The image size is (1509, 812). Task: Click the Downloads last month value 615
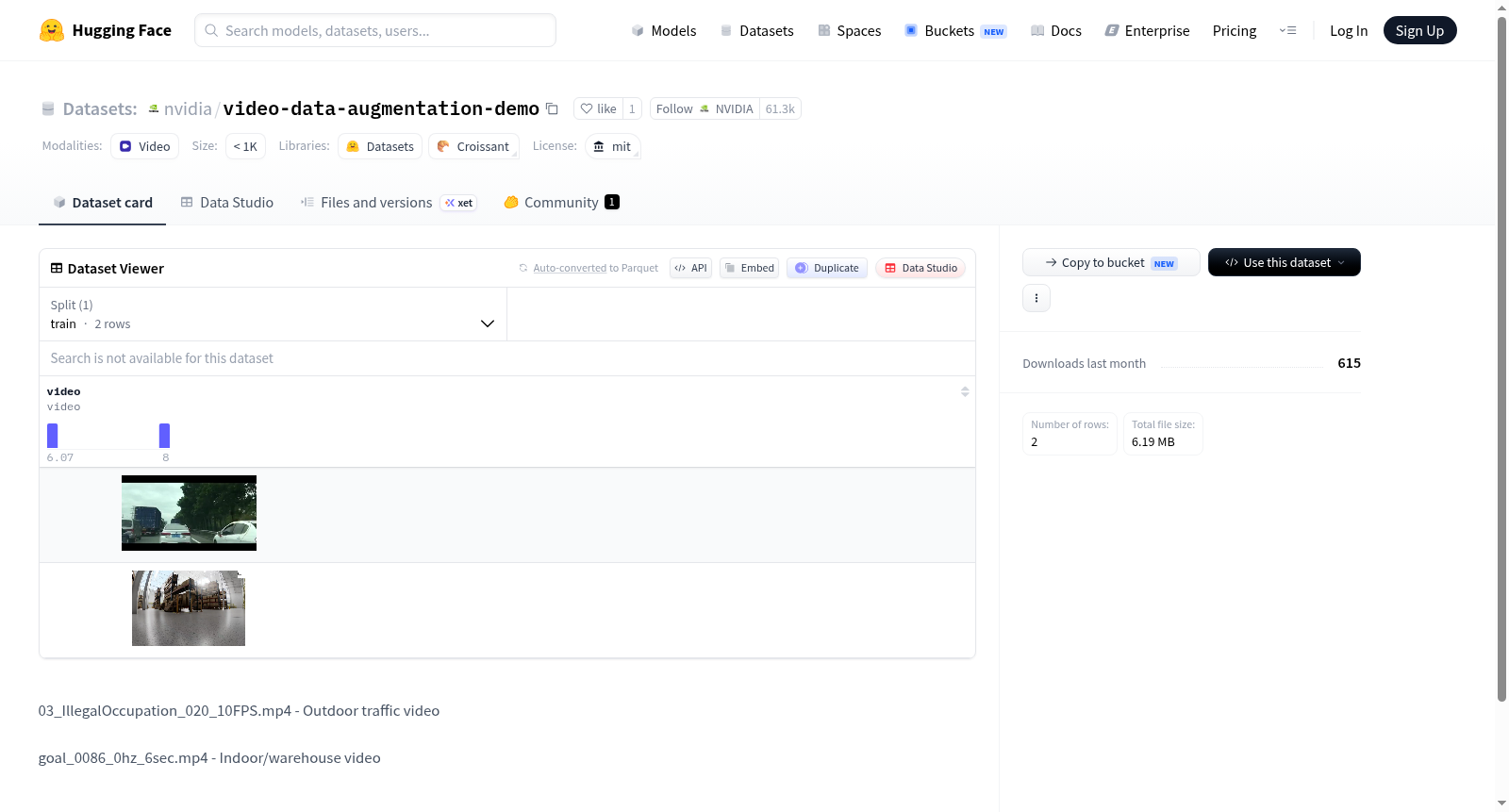1349,363
